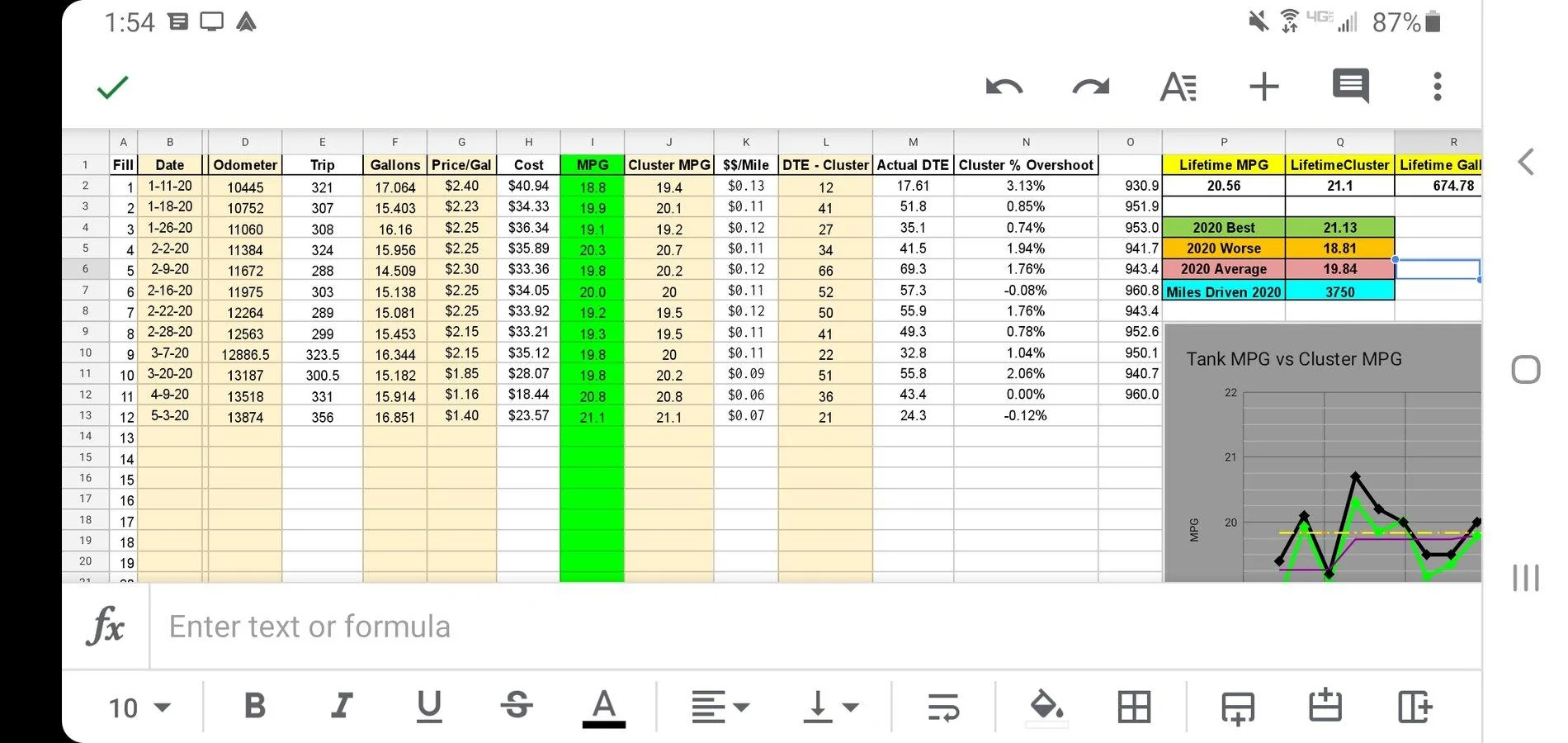Open the cell borders tool
This screenshot has height=743, width=1568.
pos(1134,707)
